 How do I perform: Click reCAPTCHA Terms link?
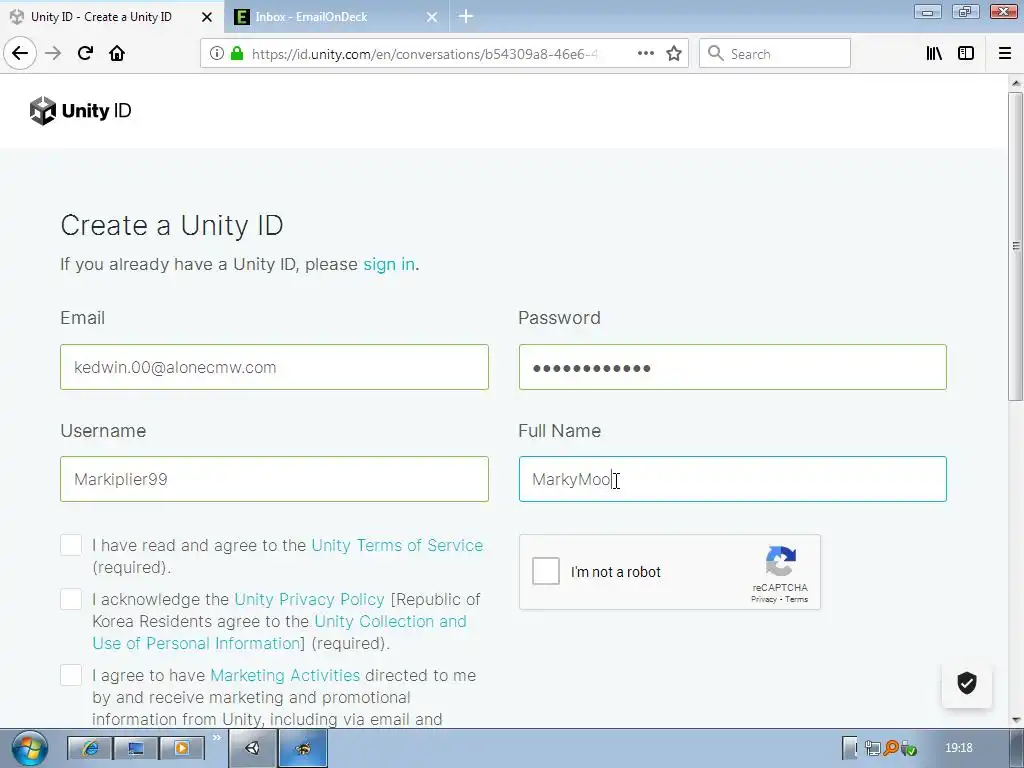(797, 599)
